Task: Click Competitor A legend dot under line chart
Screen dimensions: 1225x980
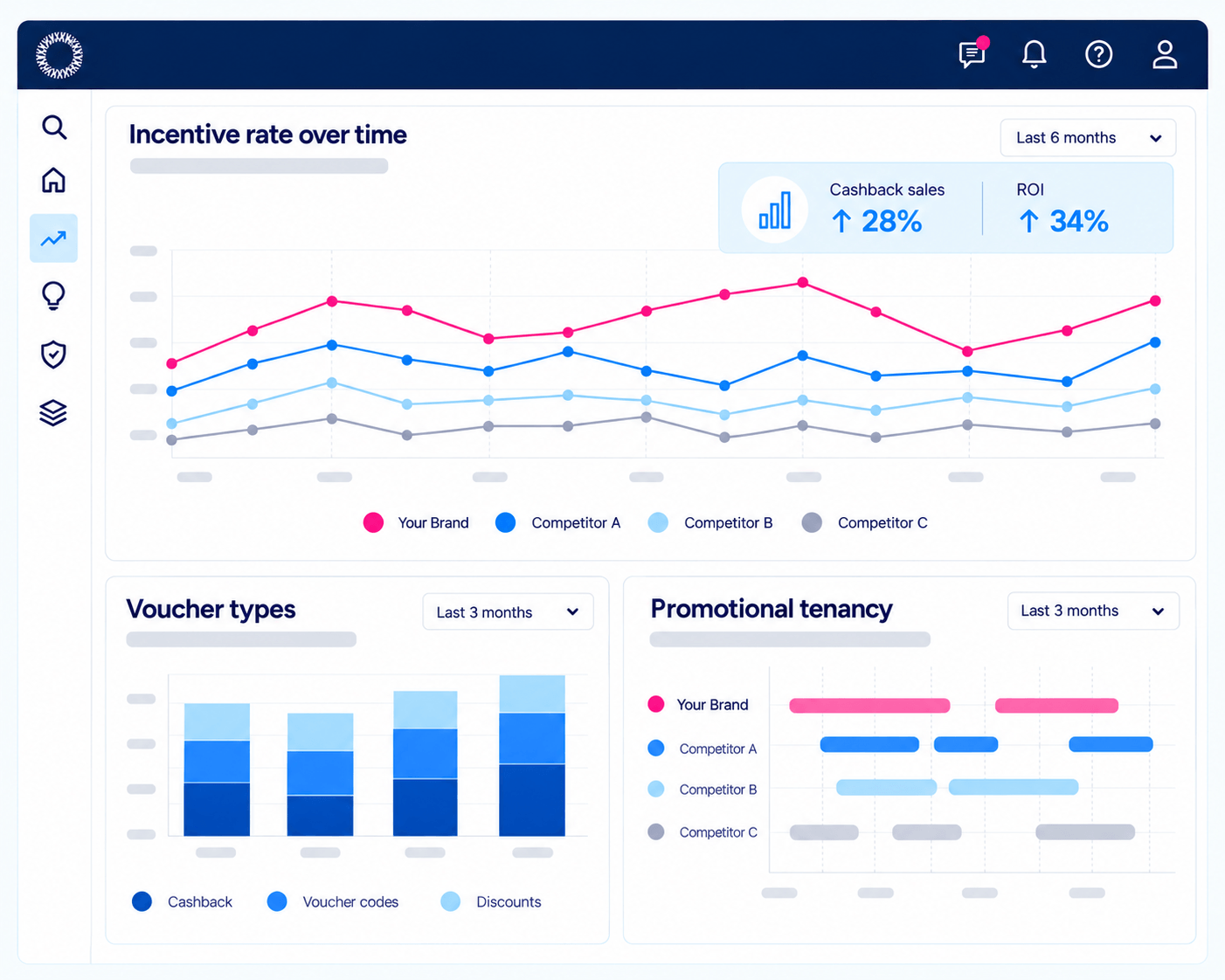Action: click(505, 523)
